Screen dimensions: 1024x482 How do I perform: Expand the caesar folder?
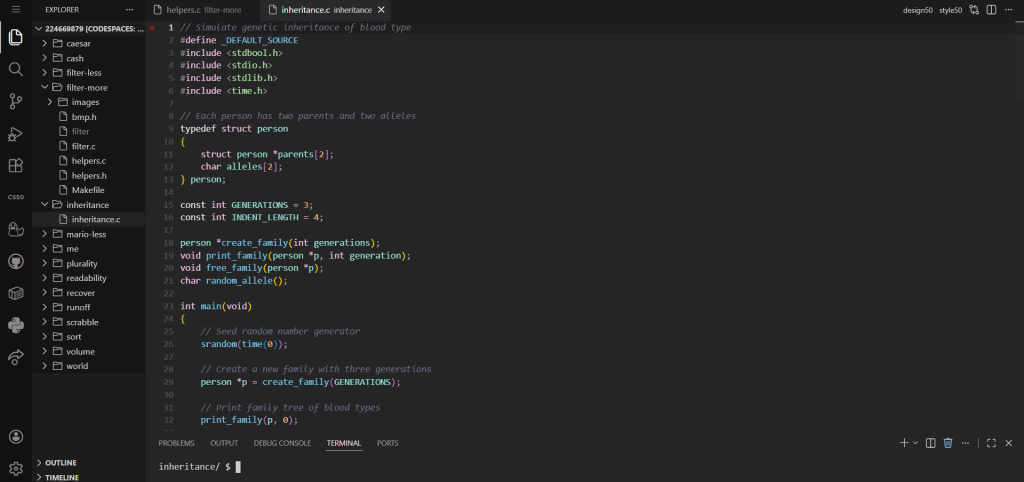pyautogui.click(x=78, y=44)
